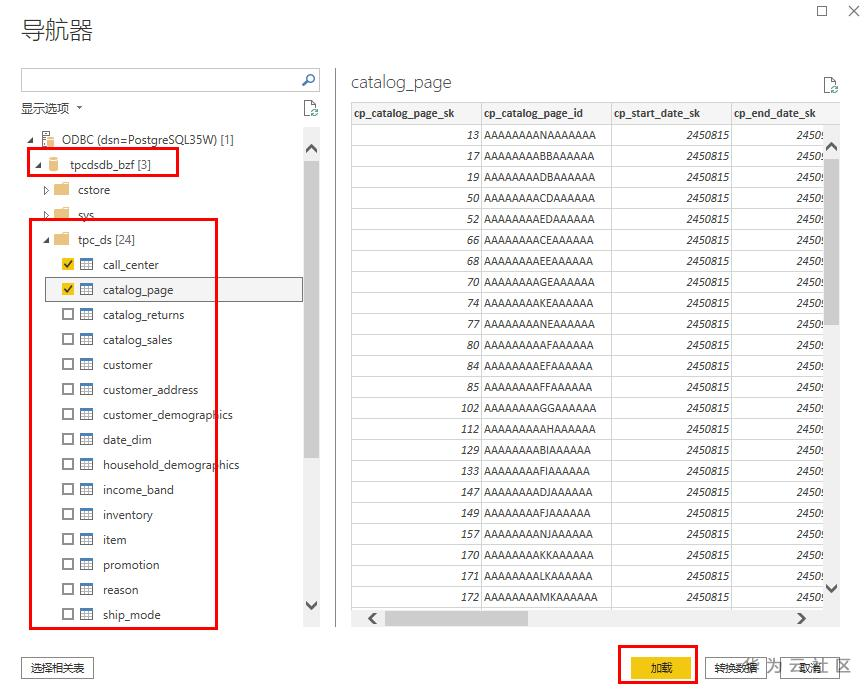Image resolution: width=864 pixels, height=691 pixels.
Task: Click the ship_mode table icon
Action: (x=87, y=614)
